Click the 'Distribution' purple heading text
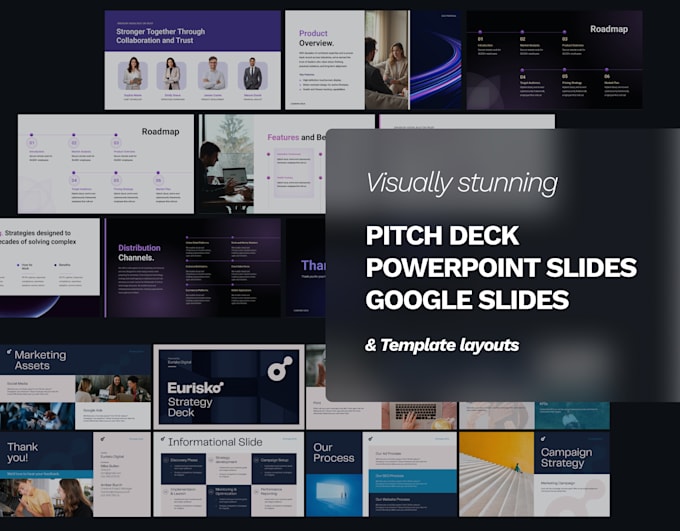680x531 pixels. (139, 248)
